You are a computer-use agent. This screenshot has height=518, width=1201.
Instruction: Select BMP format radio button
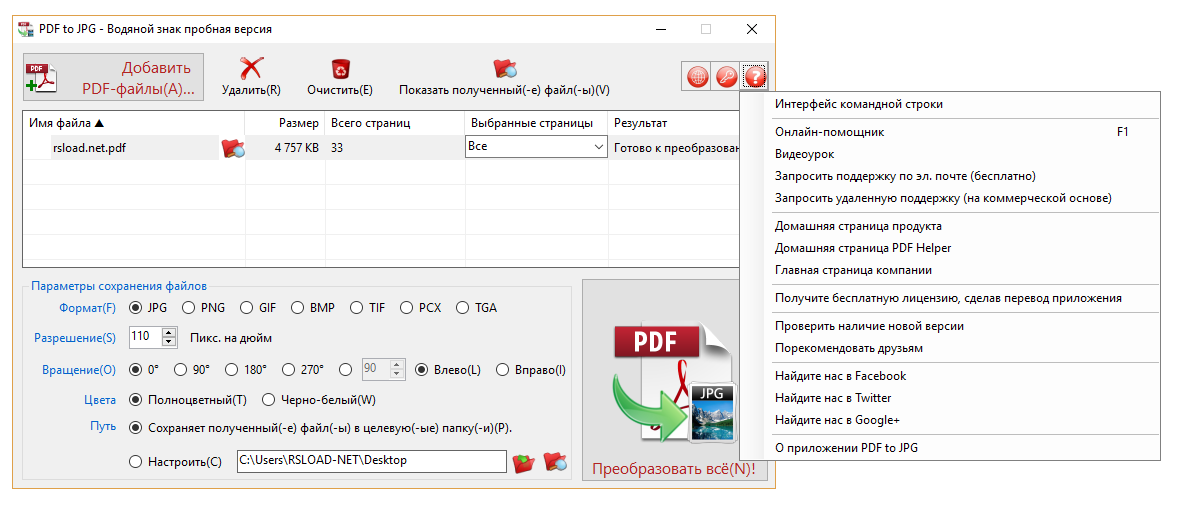pos(298,308)
